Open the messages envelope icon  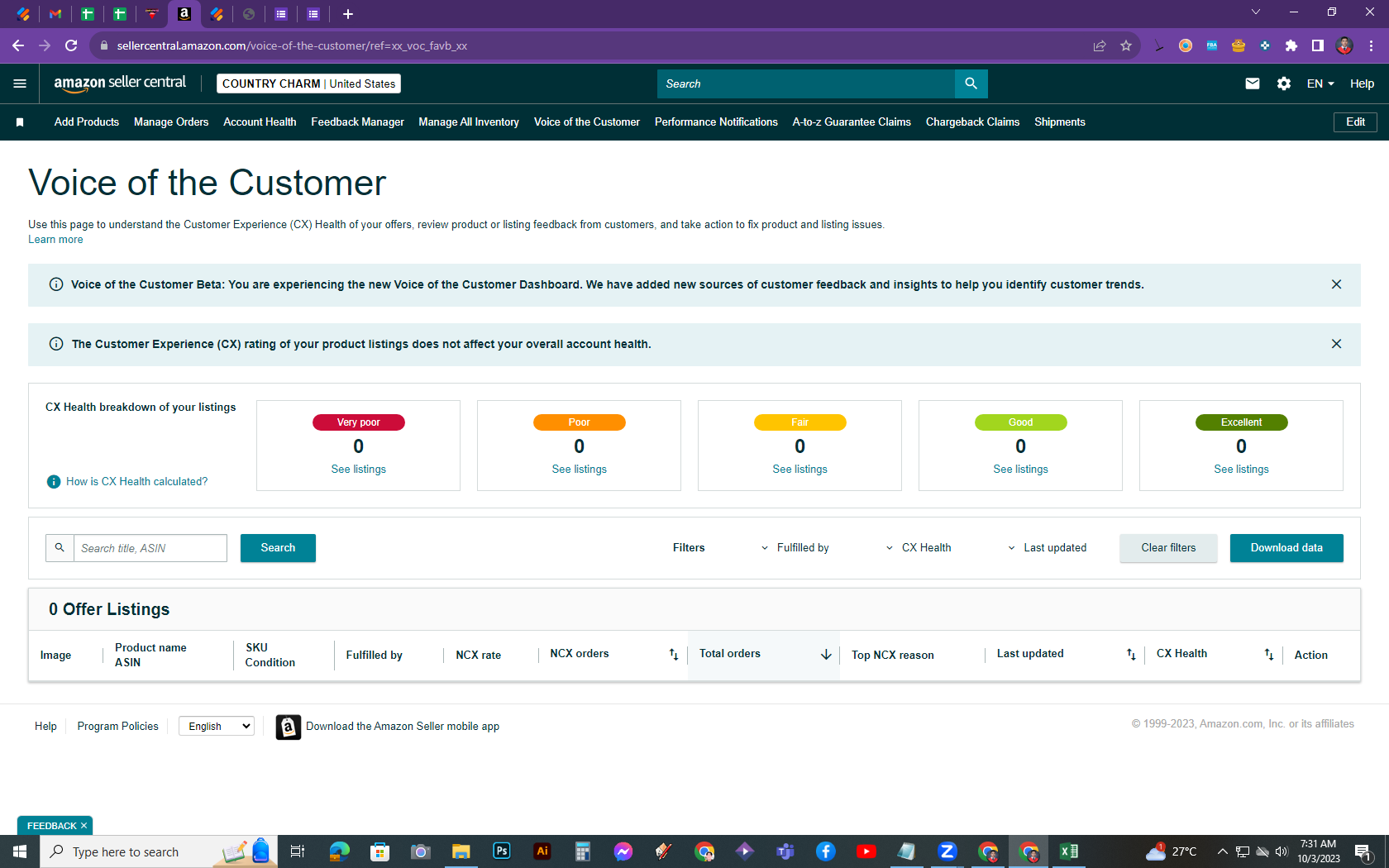click(x=1253, y=83)
